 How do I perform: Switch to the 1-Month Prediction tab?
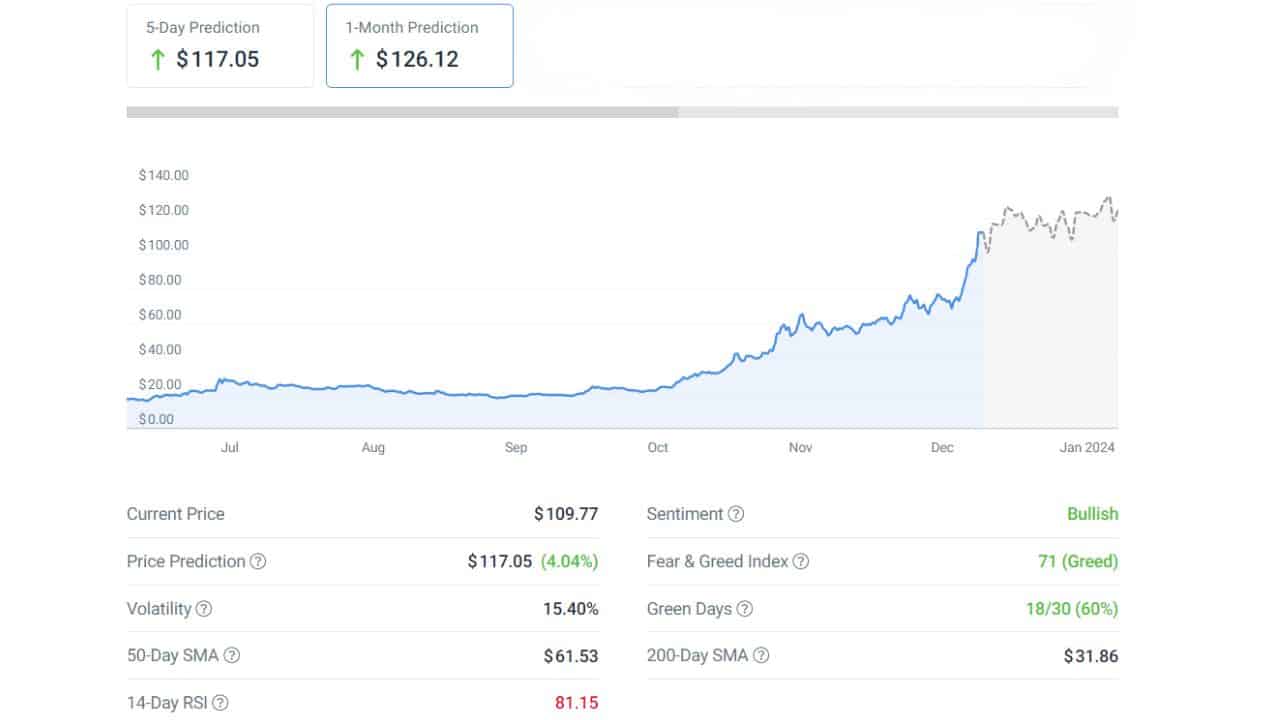420,46
